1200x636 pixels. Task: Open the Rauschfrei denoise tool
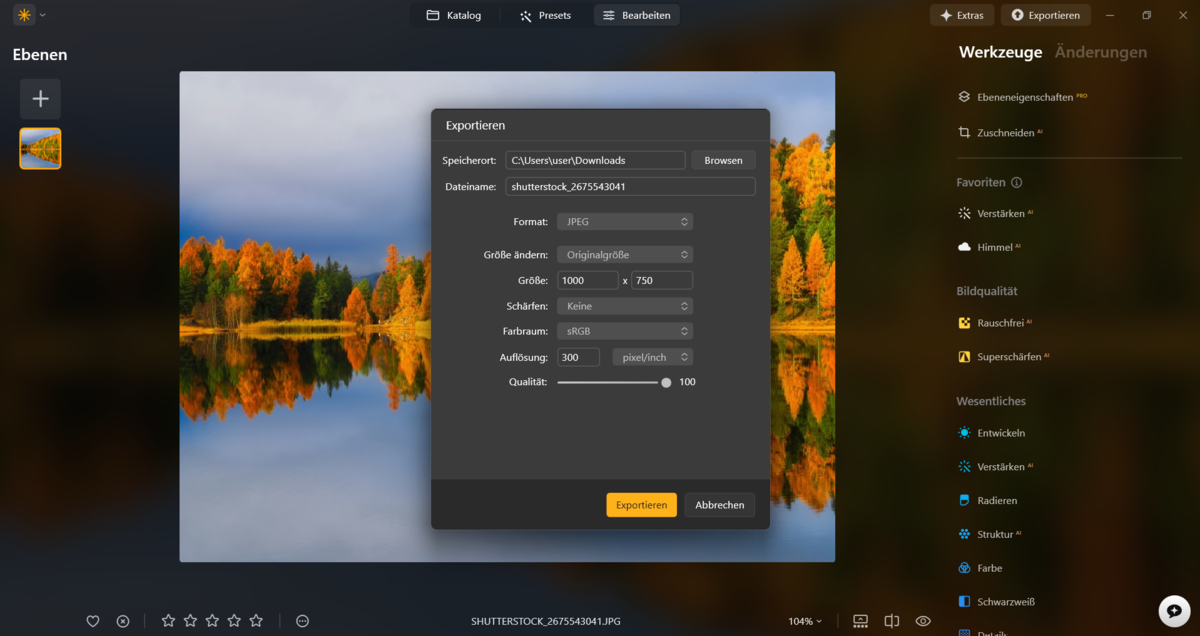tap(994, 323)
